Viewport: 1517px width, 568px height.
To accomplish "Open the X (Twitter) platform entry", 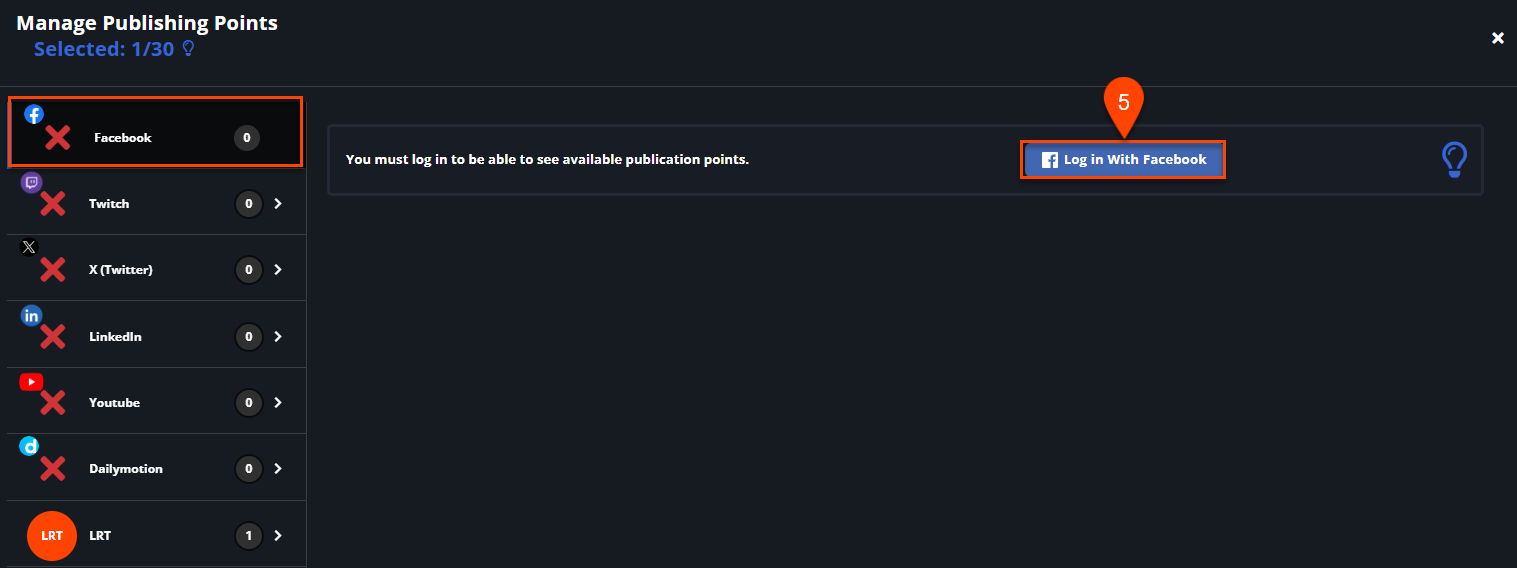I will click(156, 269).
